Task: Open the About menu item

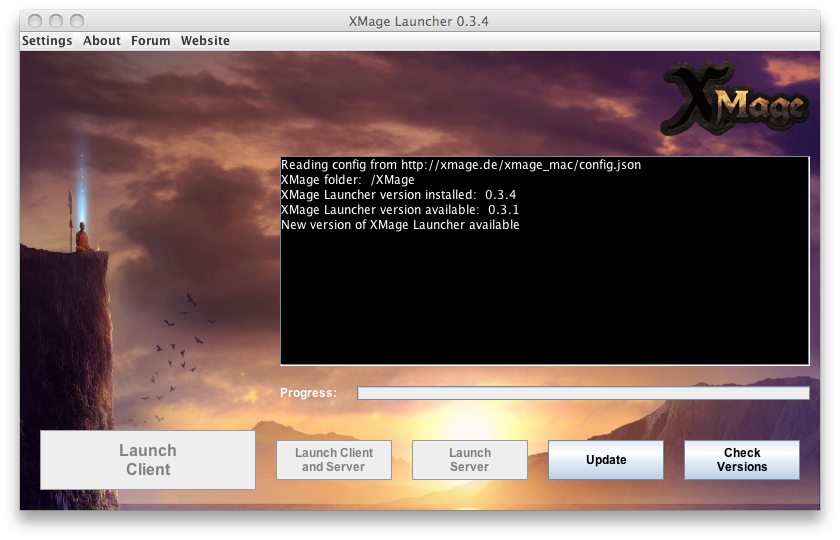Action: [102, 41]
